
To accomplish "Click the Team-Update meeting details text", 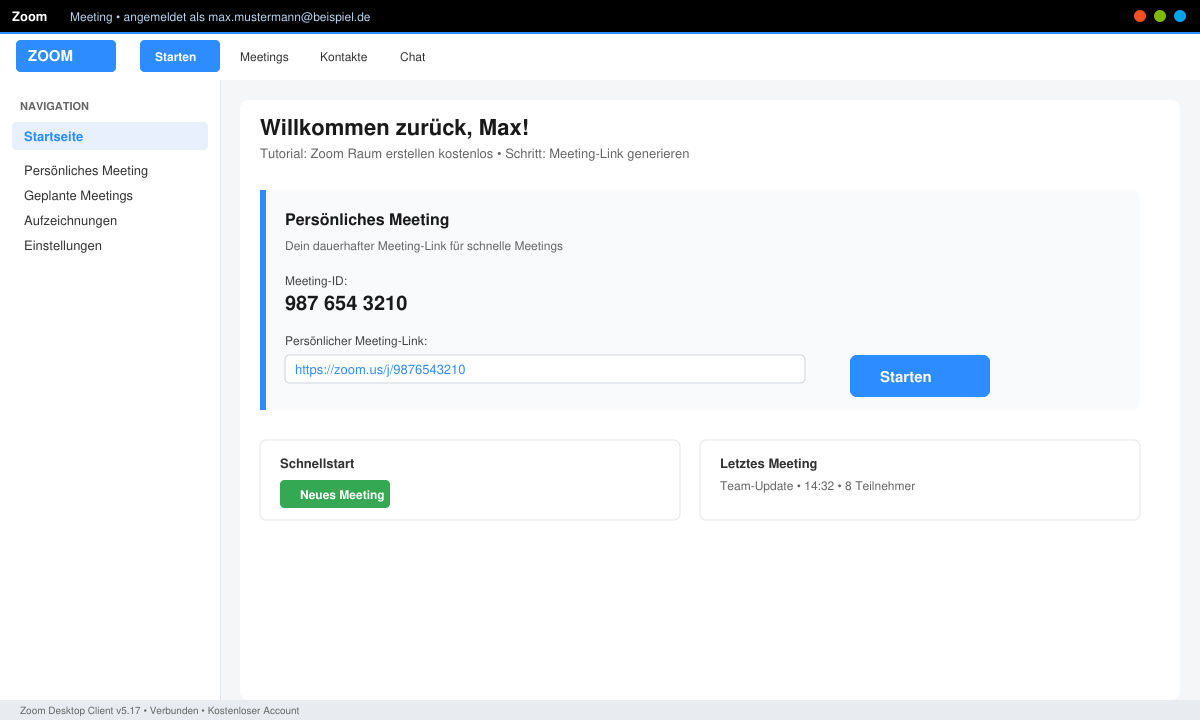I will coord(817,486).
